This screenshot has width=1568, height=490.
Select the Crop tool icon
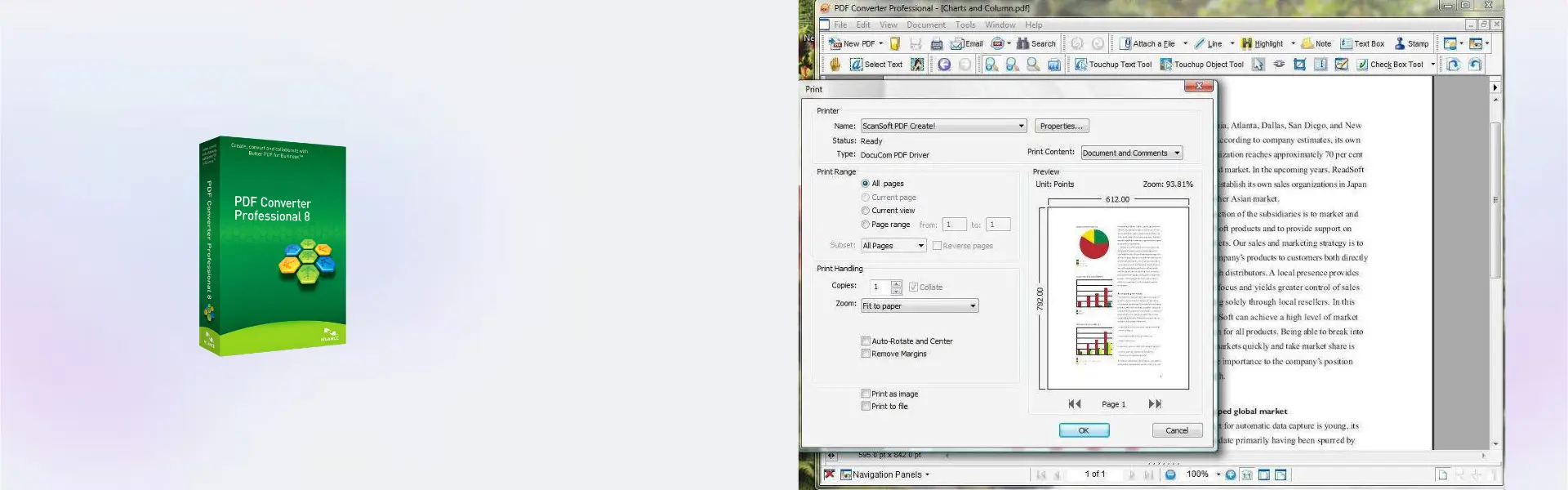tap(1299, 65)
